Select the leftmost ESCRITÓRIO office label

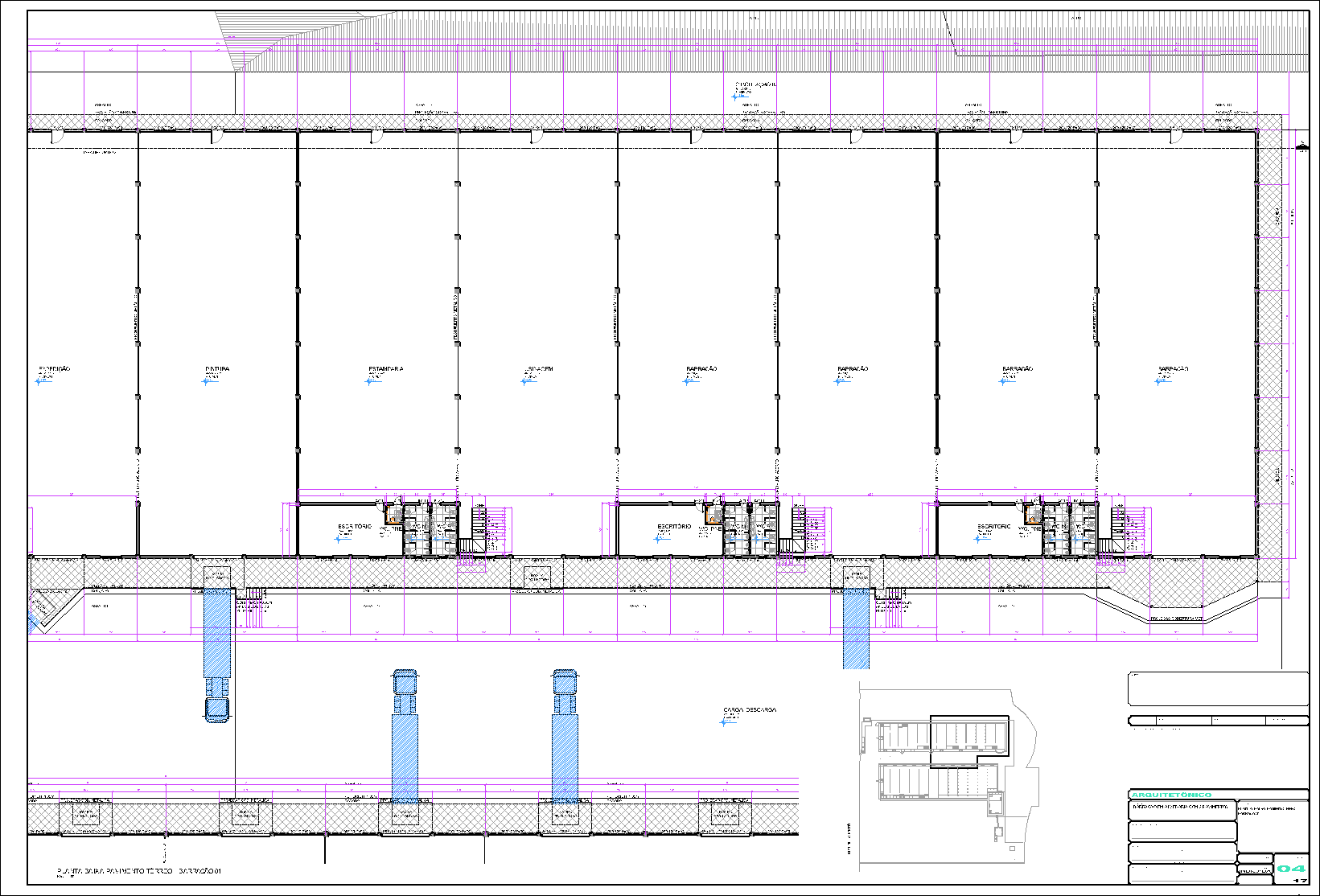(355, 527)
